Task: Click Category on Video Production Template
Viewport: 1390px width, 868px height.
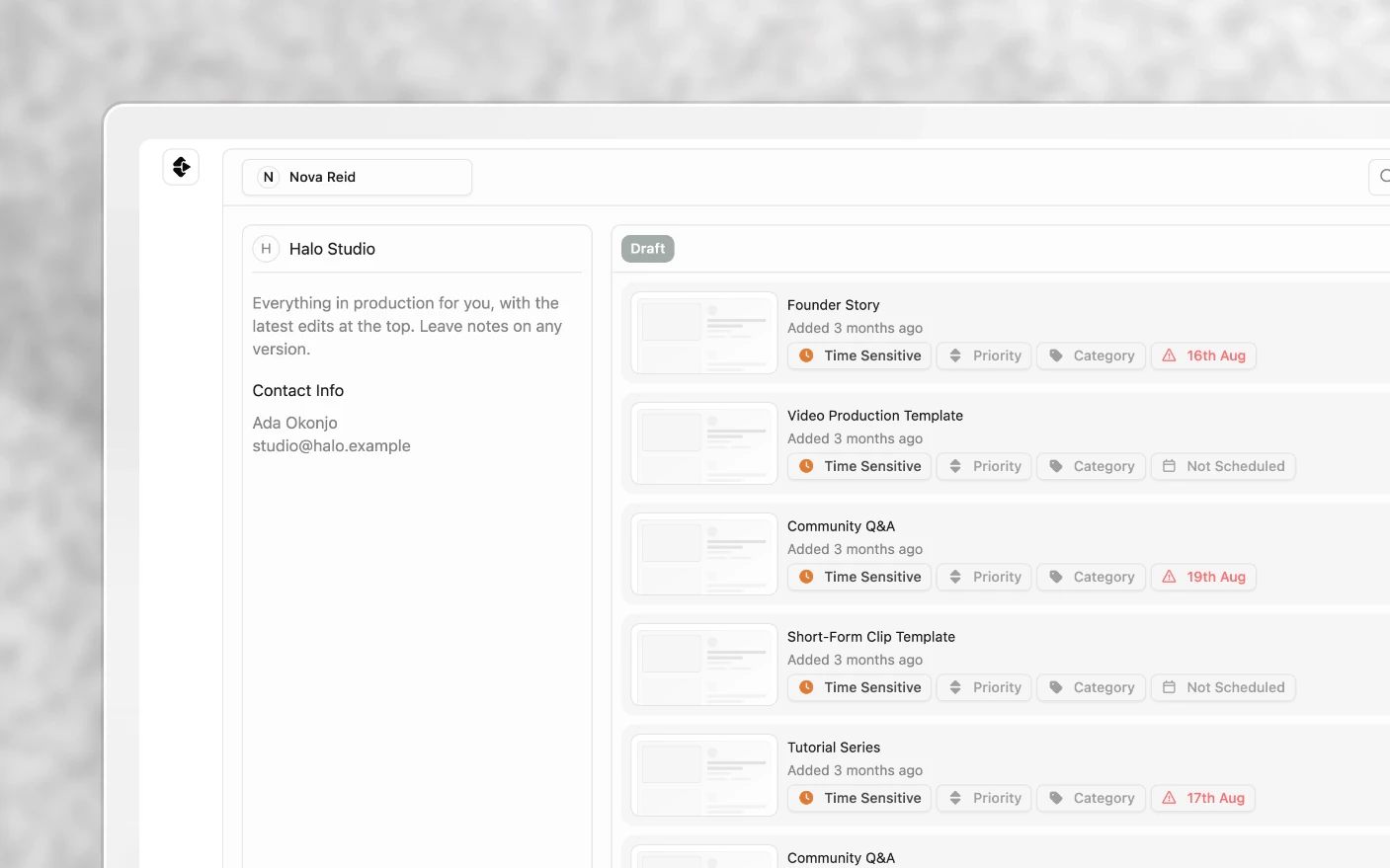Action: (1092, 466)
